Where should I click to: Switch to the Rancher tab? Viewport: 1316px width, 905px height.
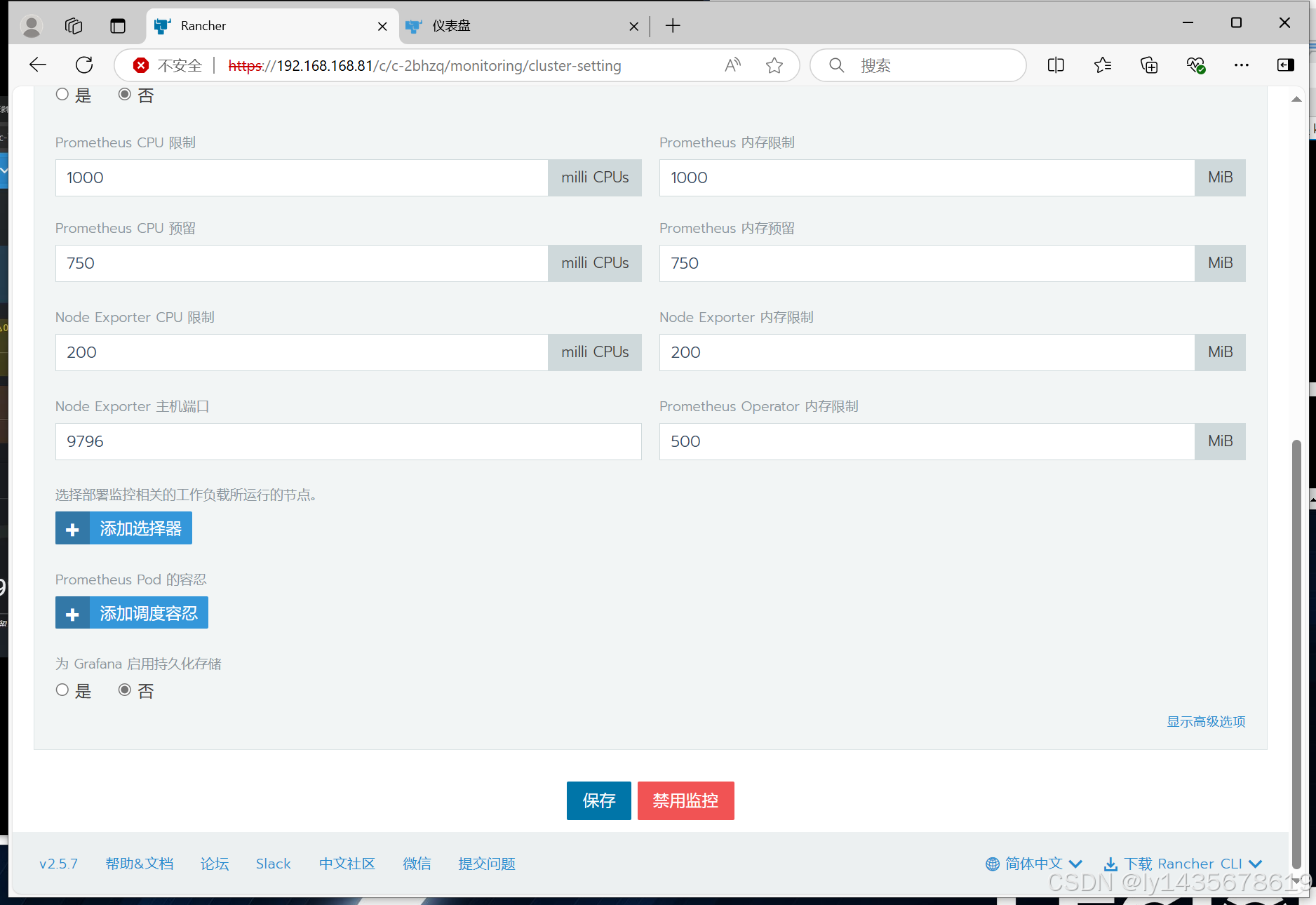point(272,26)
